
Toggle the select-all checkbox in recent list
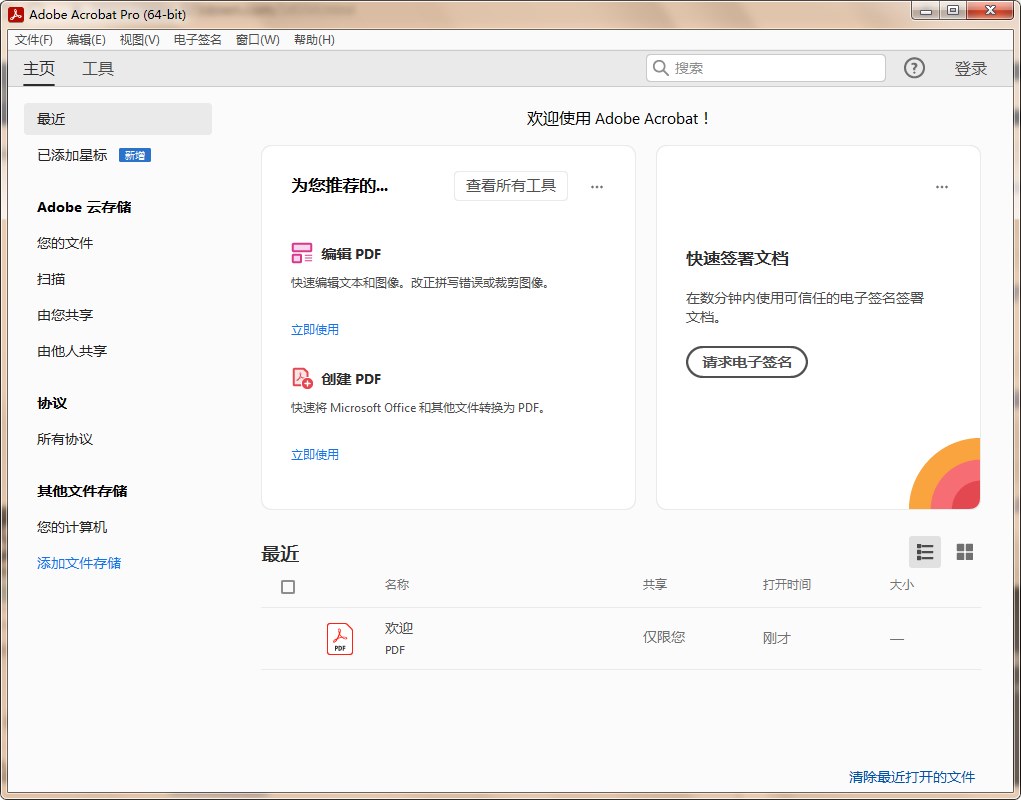pyautogui.click(x=288, y=587)
